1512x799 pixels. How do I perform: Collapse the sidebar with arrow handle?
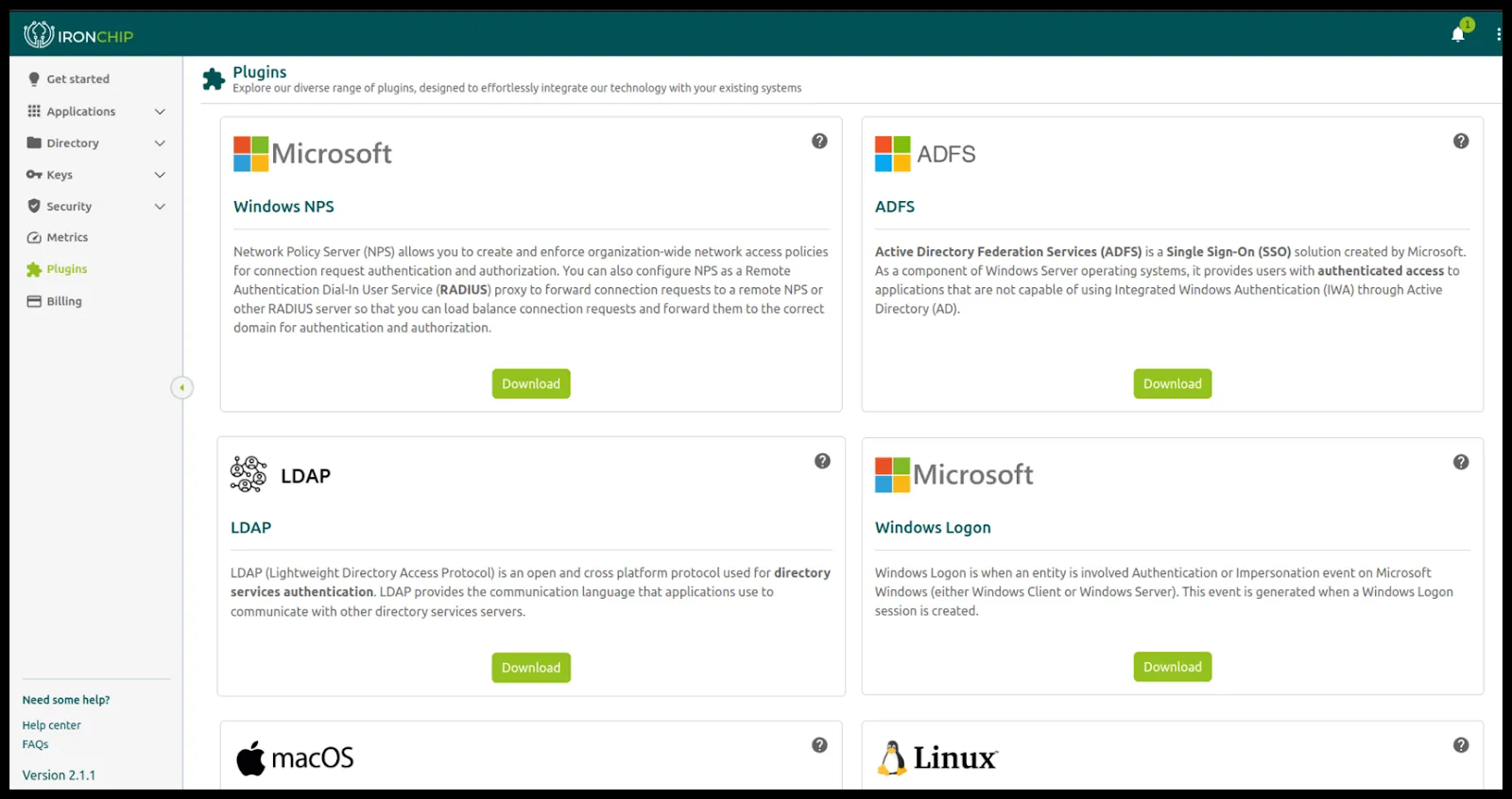(x=181, y=387)
